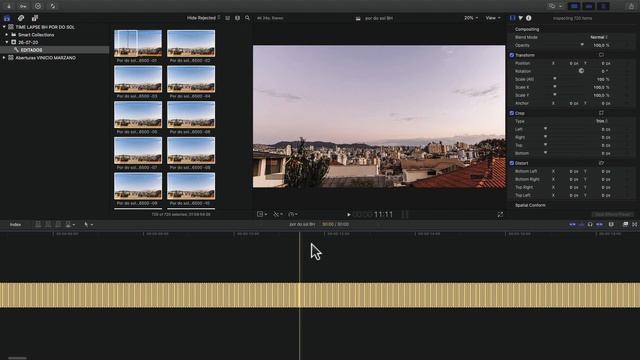Open the View options dropdown
Image resolution: width=640 pixels, height=360 pixels.
pyautogui.click(x=493, y=18)
